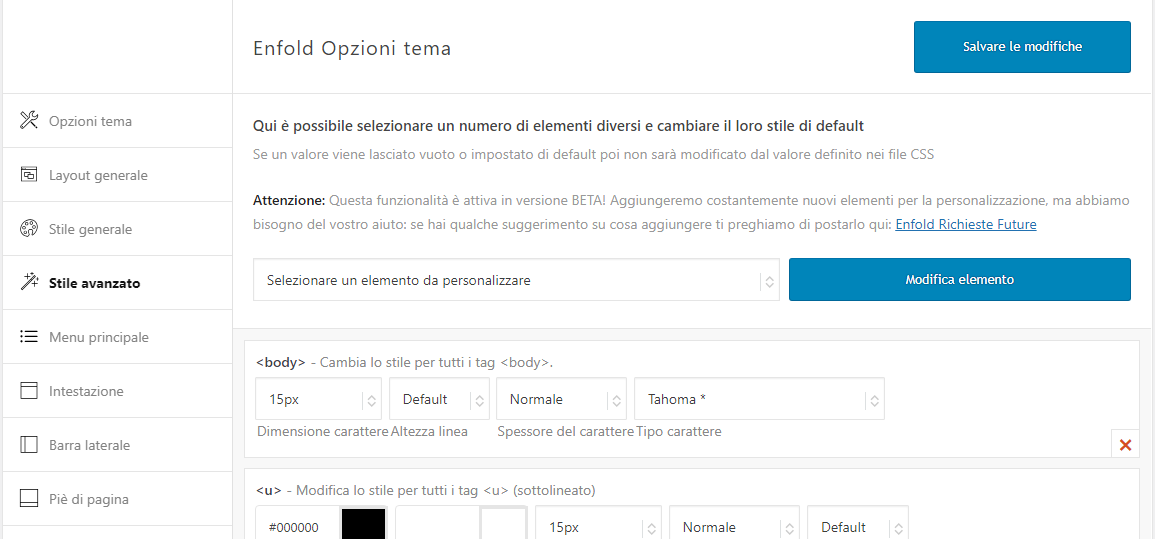This screenshot has height=539, width=1155.
Task: Remove the body style with red X
Action: [1125, 445]
